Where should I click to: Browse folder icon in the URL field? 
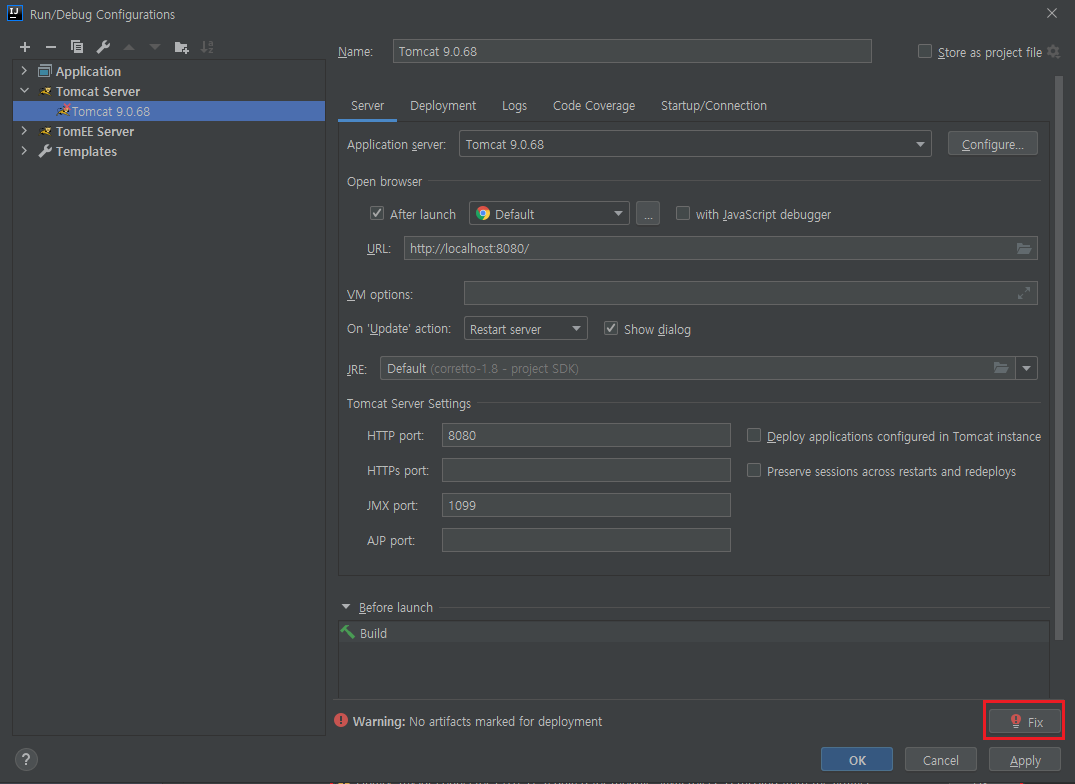(1024, 248)
